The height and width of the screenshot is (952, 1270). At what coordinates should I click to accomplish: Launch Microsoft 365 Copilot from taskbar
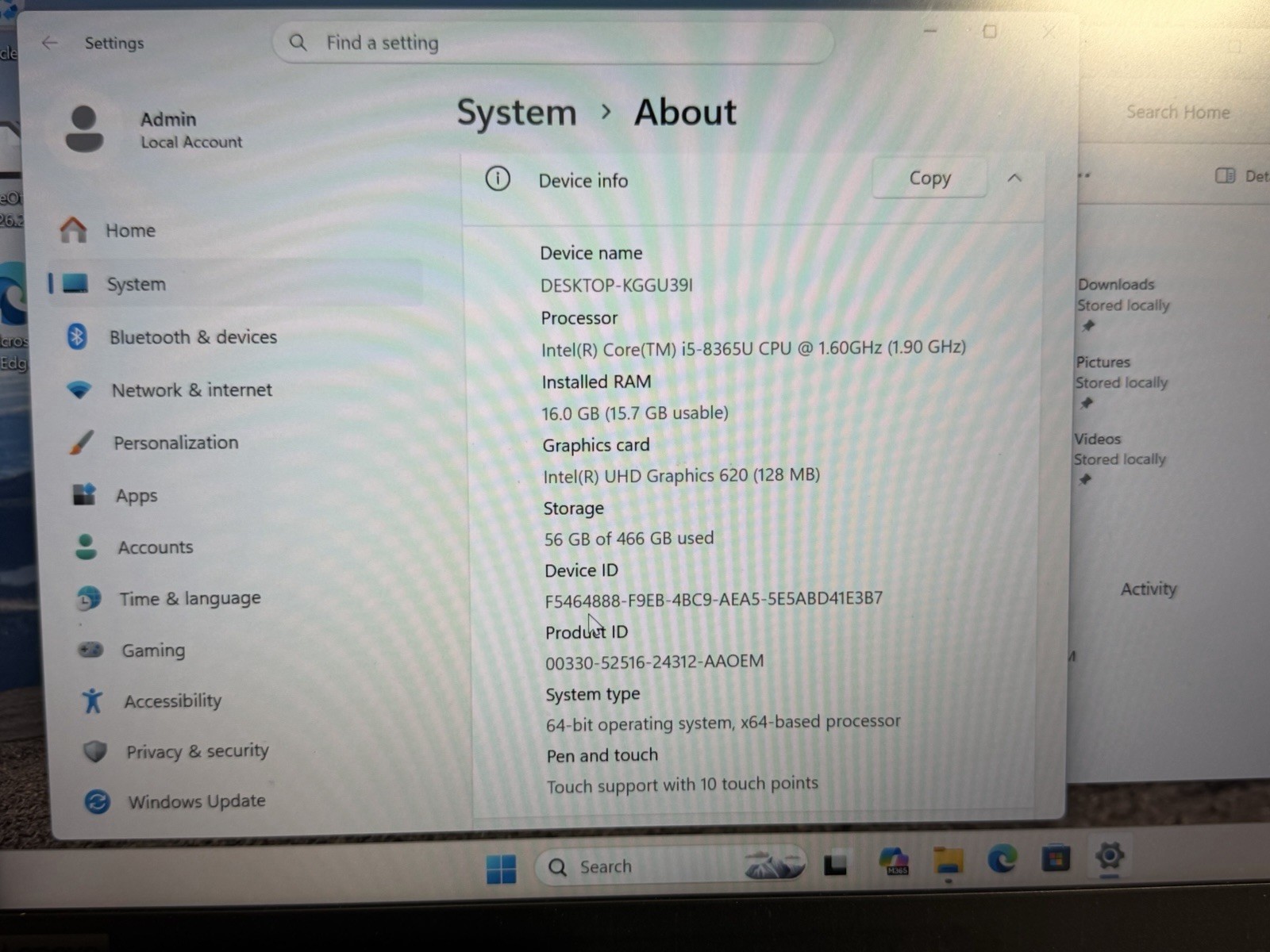point(894,862)
